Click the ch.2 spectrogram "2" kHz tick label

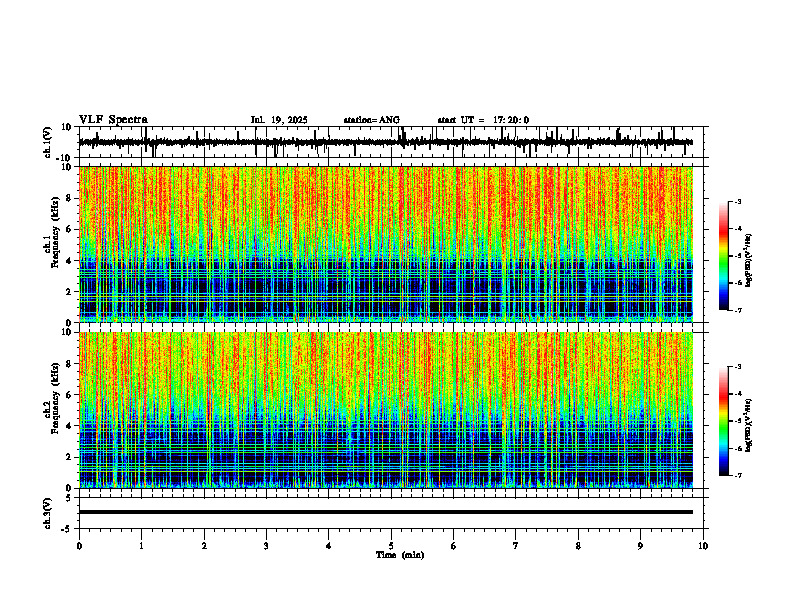tap(69, 457)
